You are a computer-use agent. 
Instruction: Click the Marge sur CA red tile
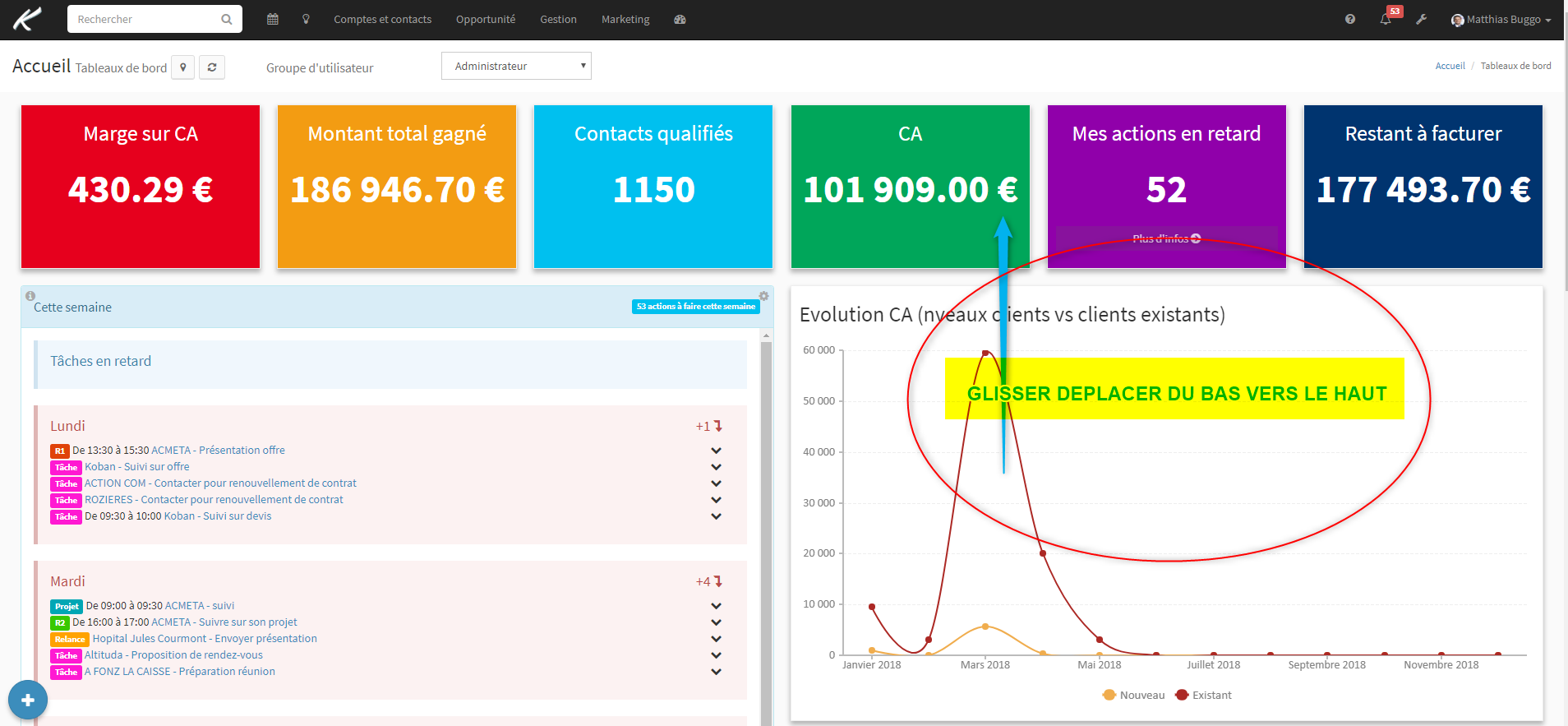coord(141,187)
